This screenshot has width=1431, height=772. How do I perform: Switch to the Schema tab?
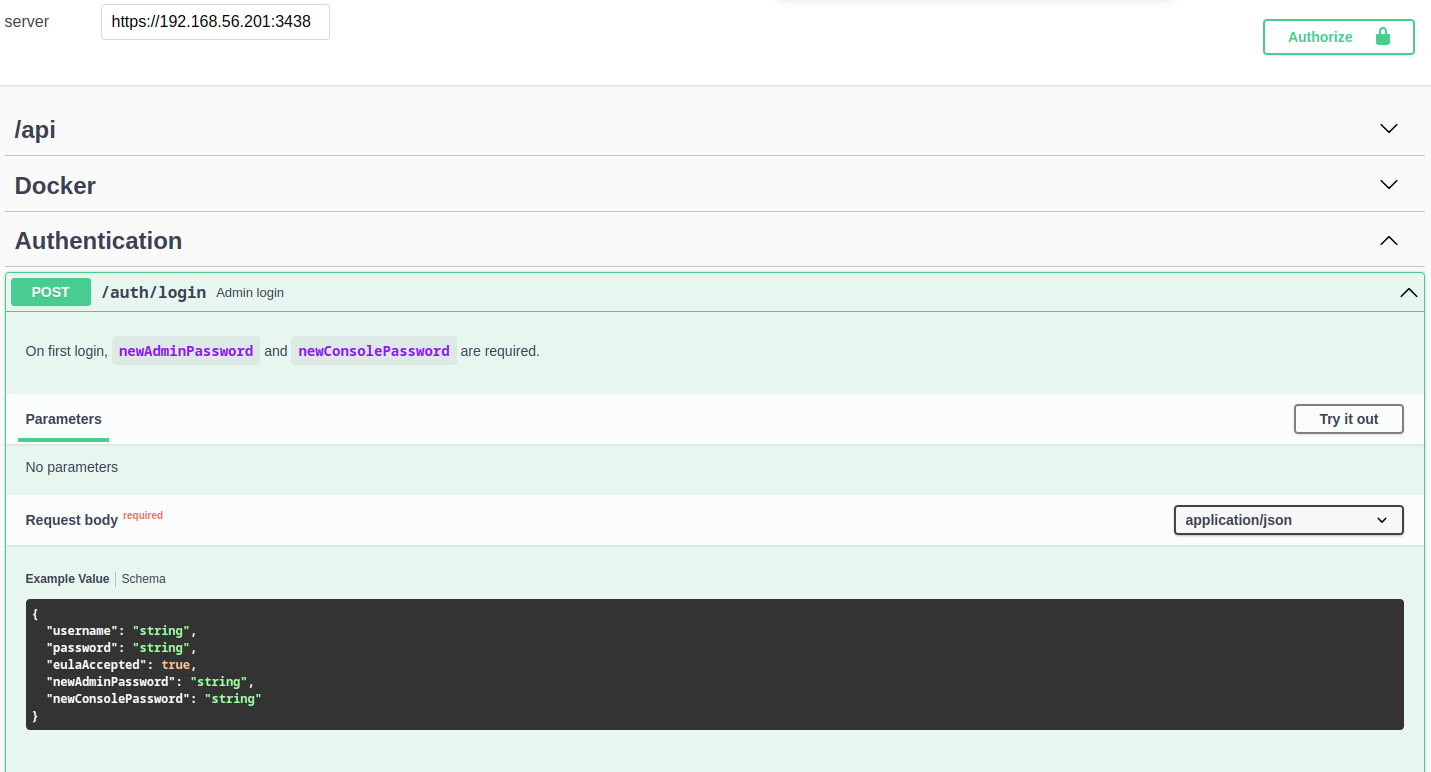pos(144,579)
